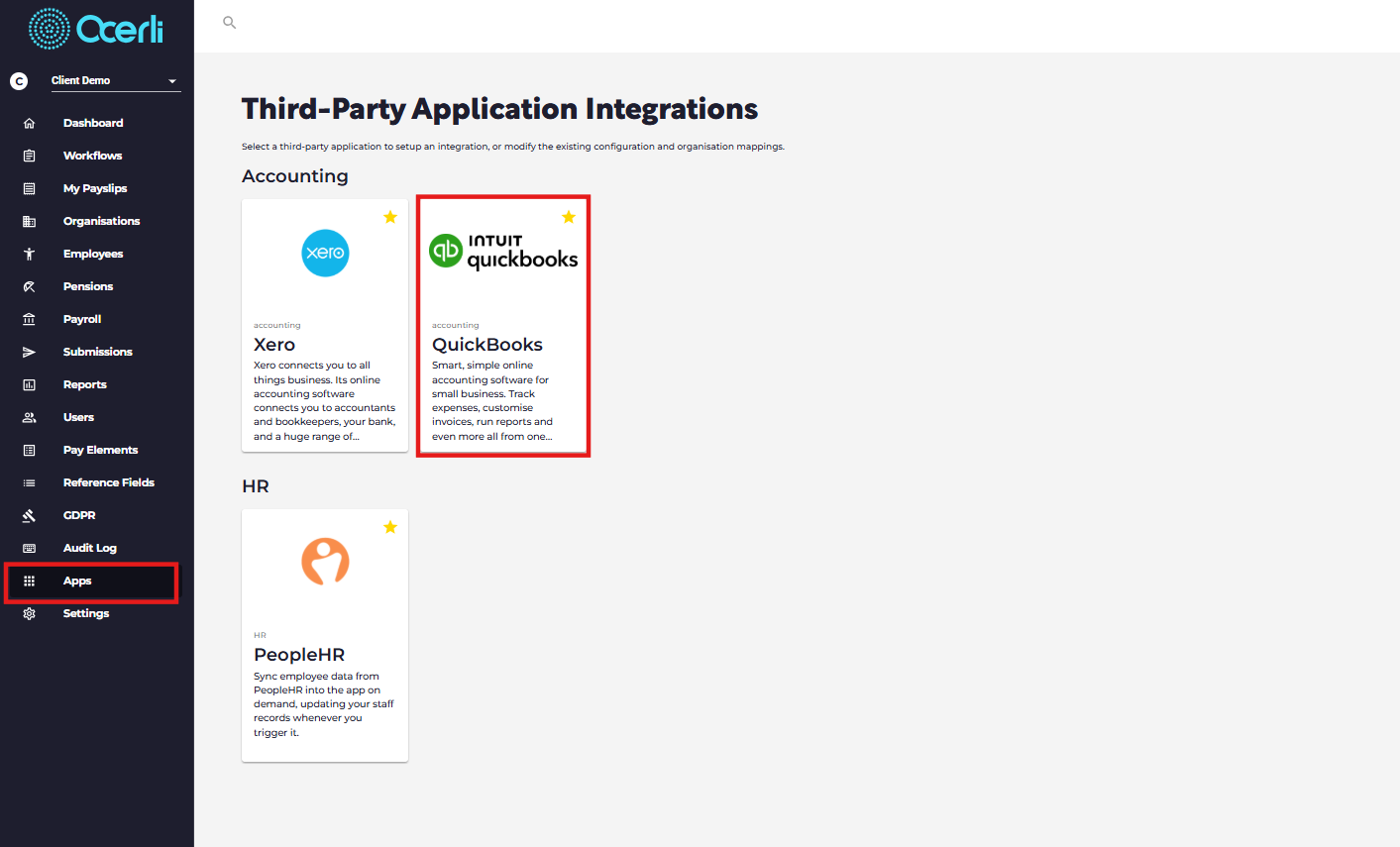Open Payroll menu entry

(x=82, y=319)
